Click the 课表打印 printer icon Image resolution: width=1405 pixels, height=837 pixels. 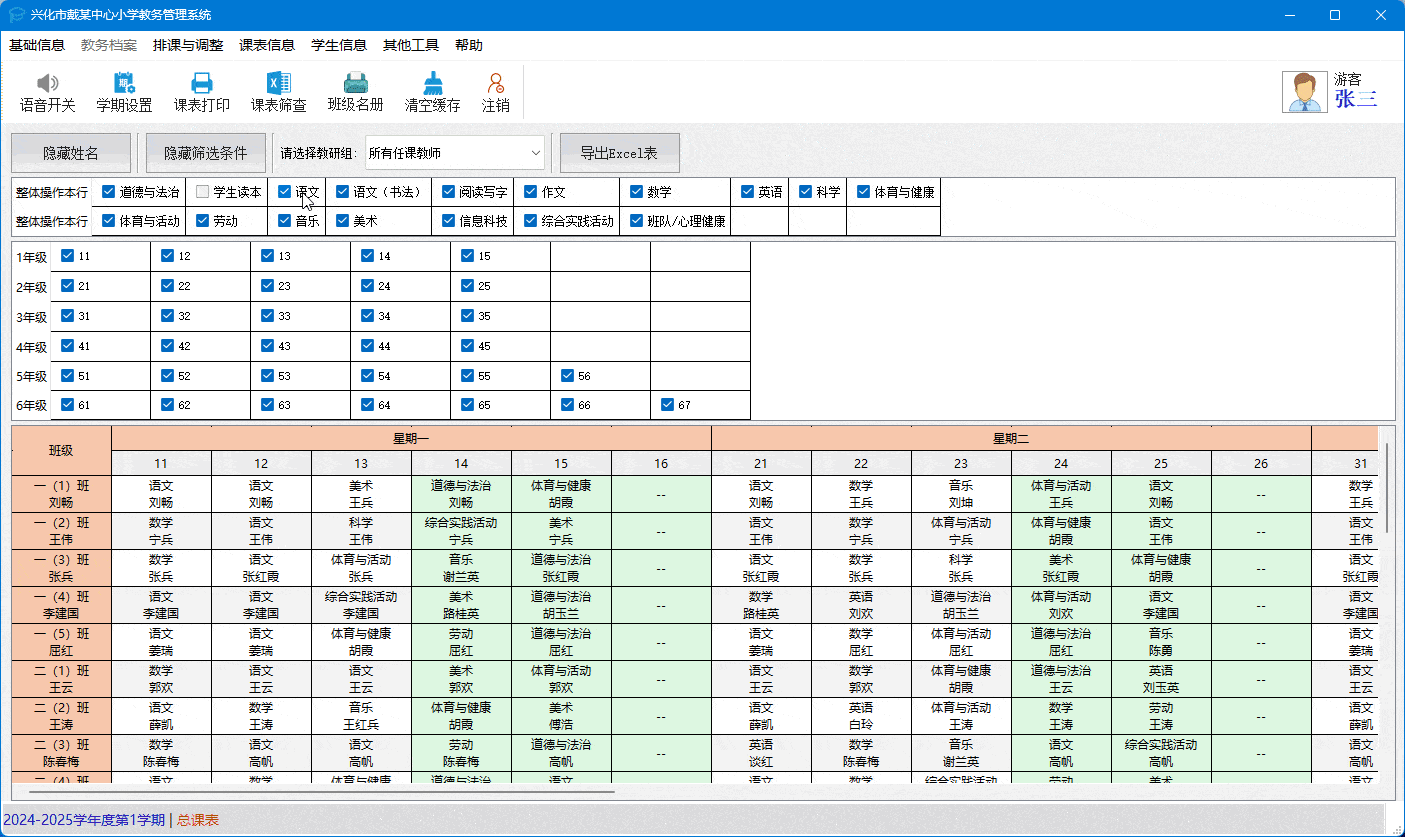(201, 84)
